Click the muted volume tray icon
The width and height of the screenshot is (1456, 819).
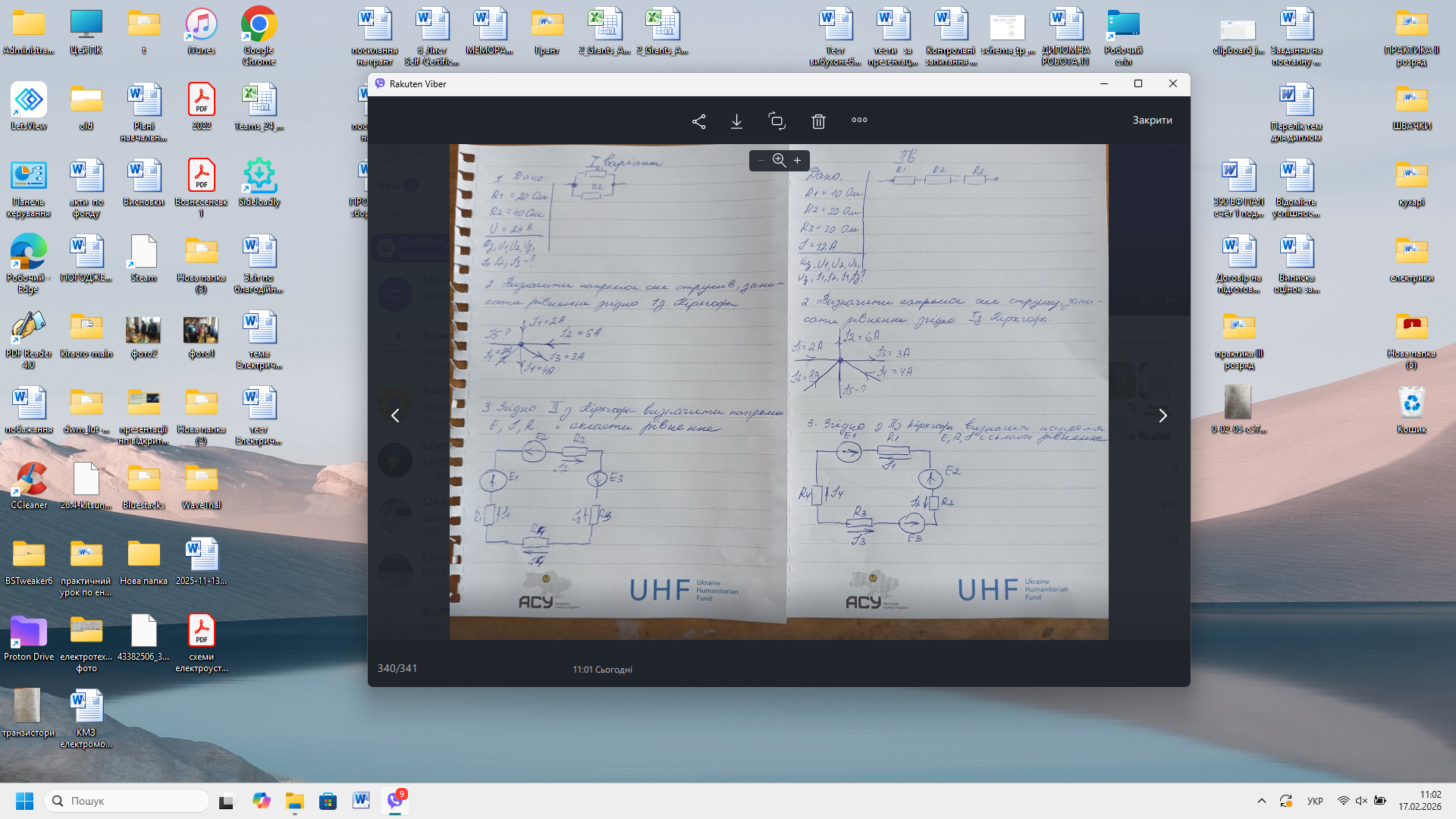coord(1361,801)
